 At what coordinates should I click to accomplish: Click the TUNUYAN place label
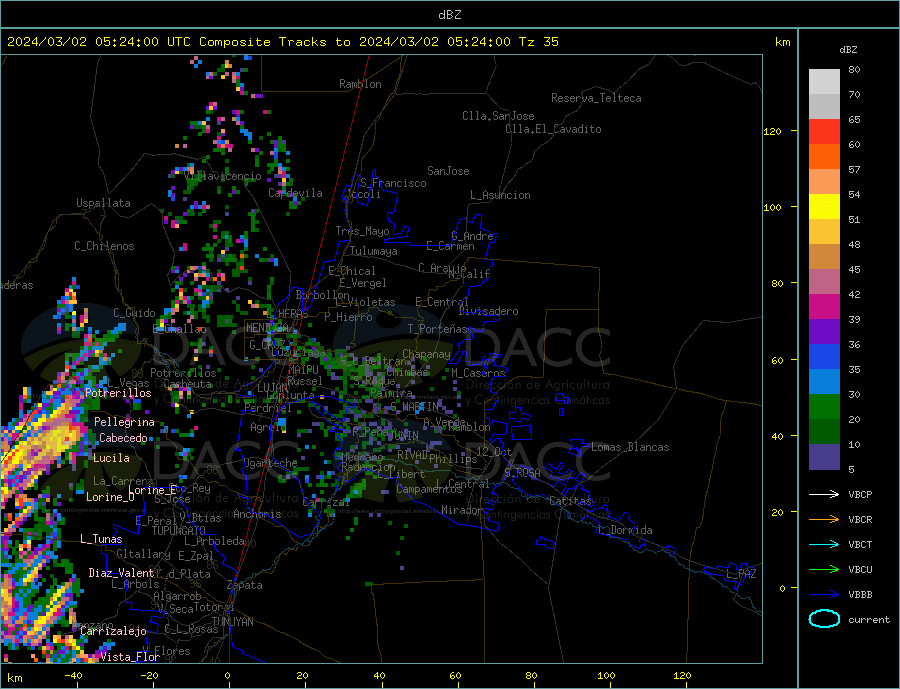[x=232, y=622]
